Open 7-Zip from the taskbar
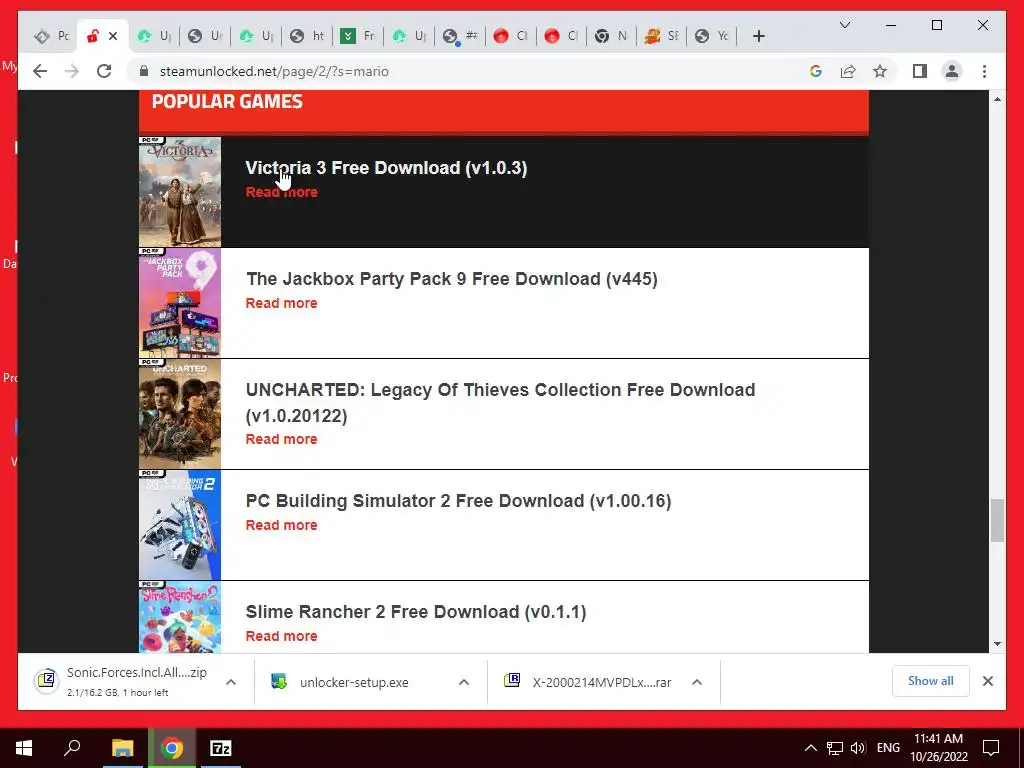This screenshot has width=1024, height=768. coord(221,748)
